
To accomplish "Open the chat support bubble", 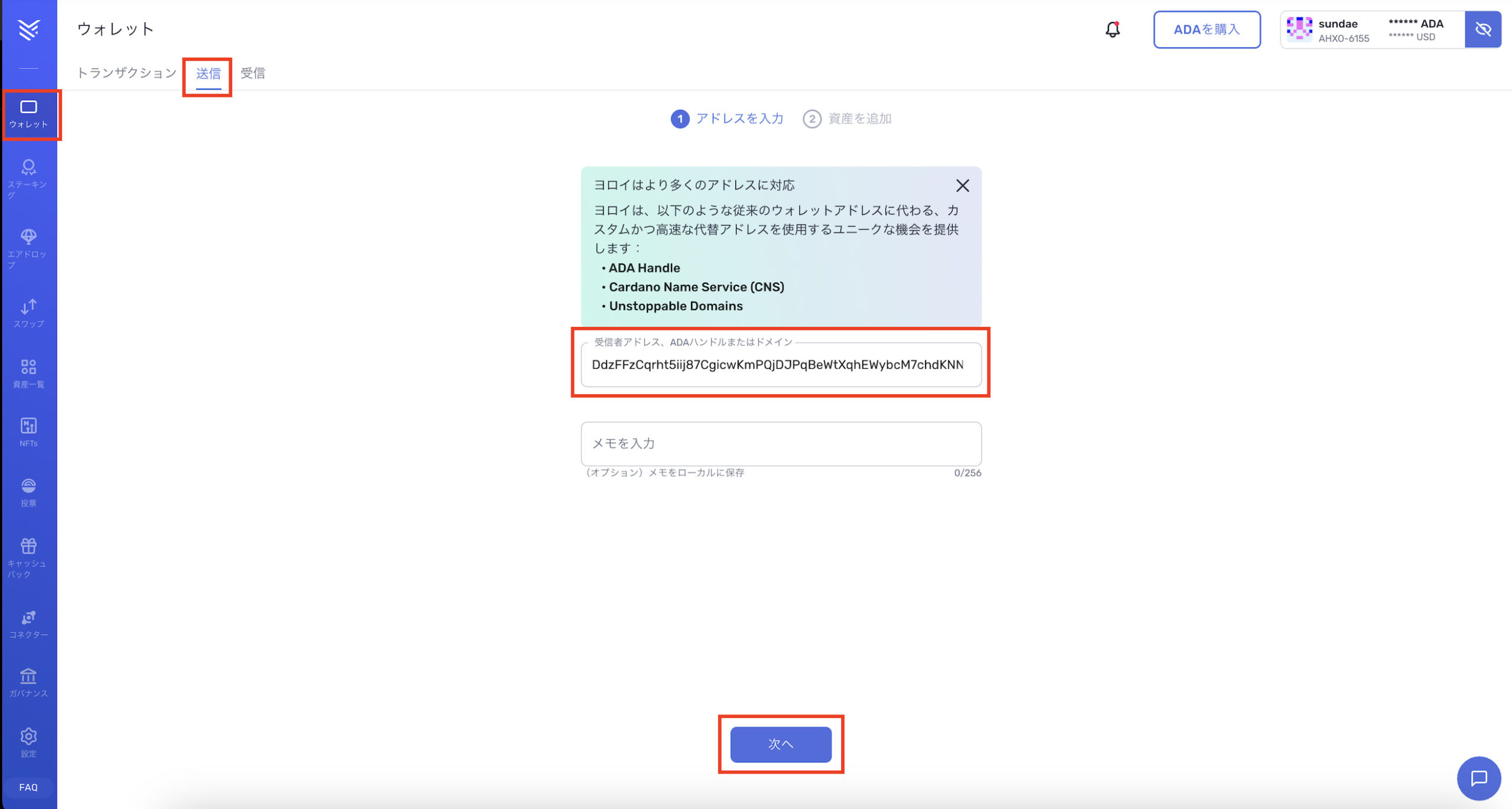I will coord(1478,778).
